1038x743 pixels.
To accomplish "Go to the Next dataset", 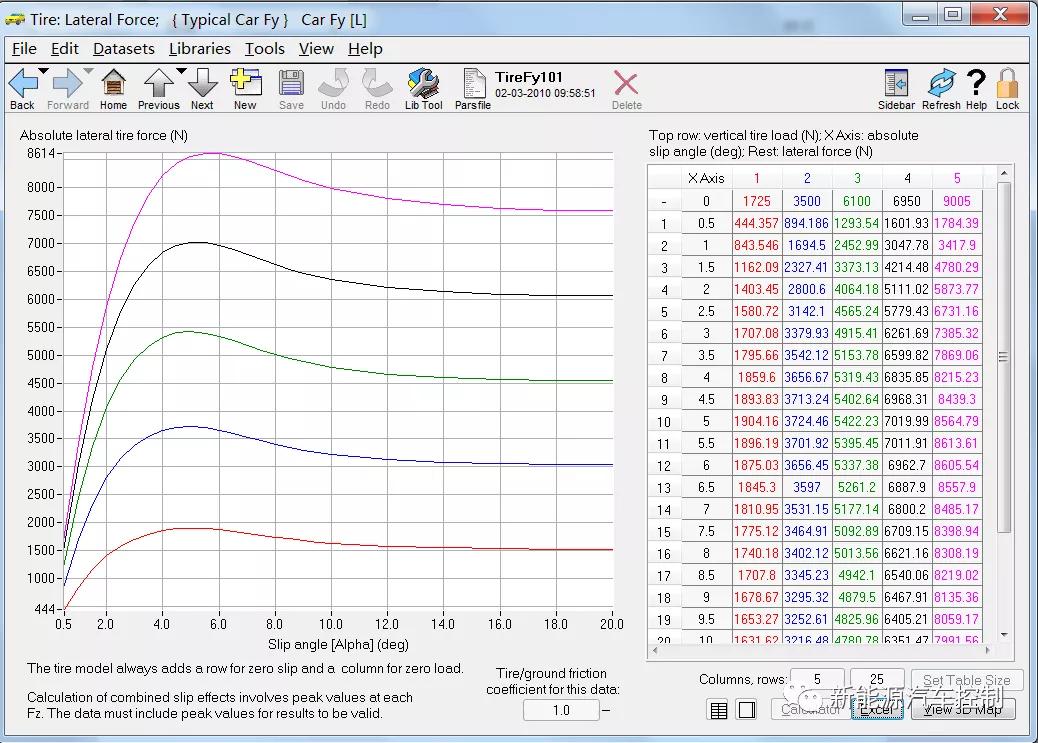I will click(202, 85).
